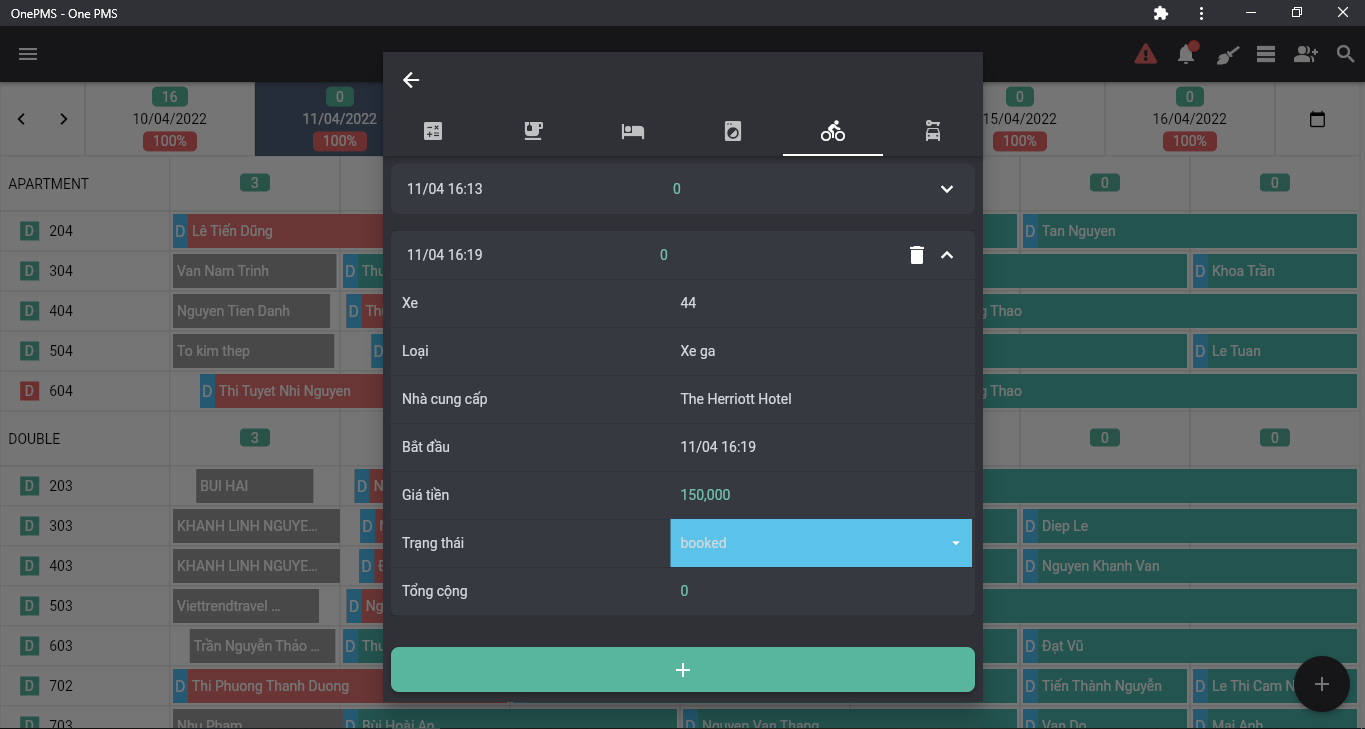1365x729 pixels.
Task: Click room 204 status D badge
Action: click(x=30, y=231)
